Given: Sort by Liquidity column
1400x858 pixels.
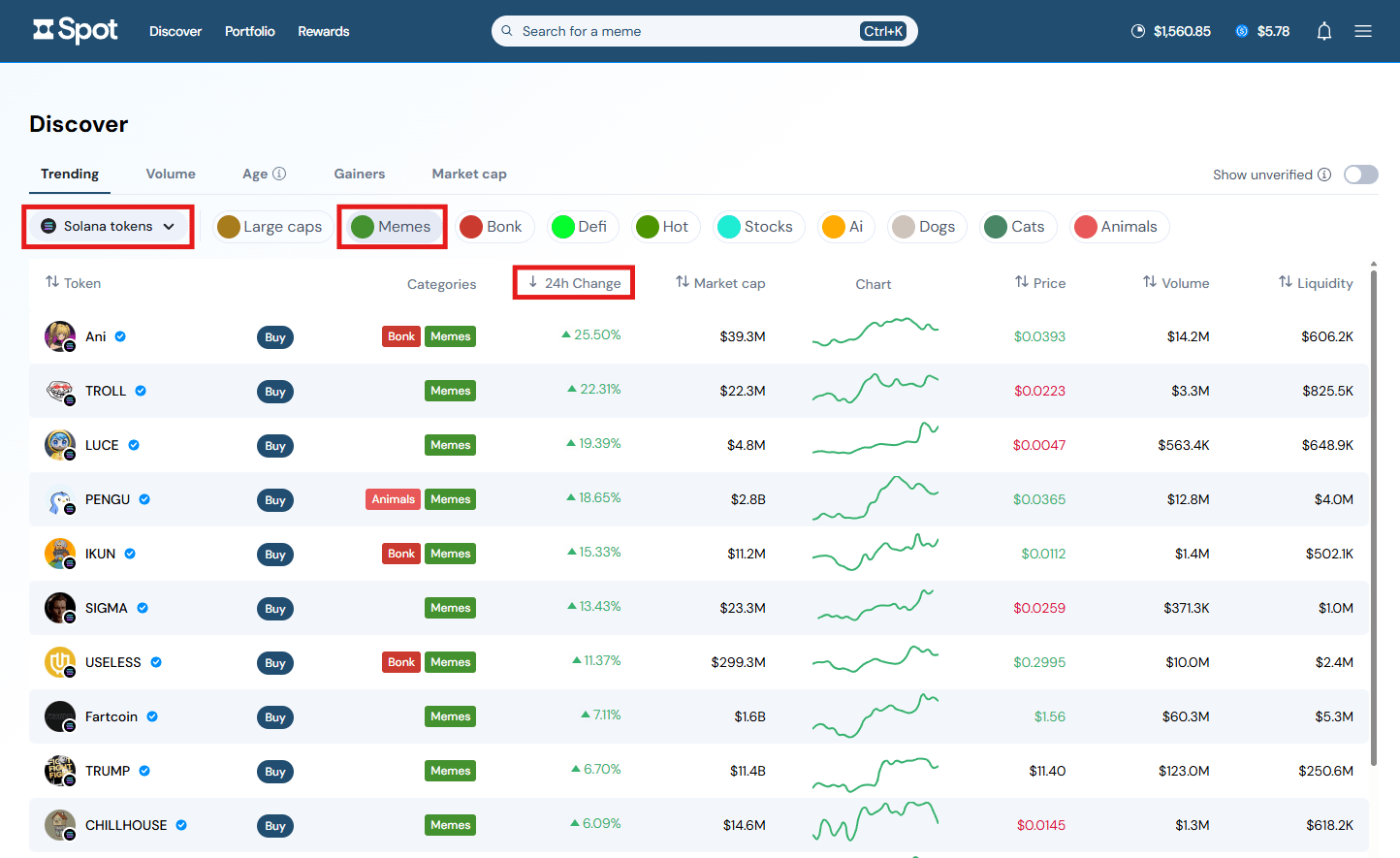Looking at the screenshot, I should tap(1316, 283).
